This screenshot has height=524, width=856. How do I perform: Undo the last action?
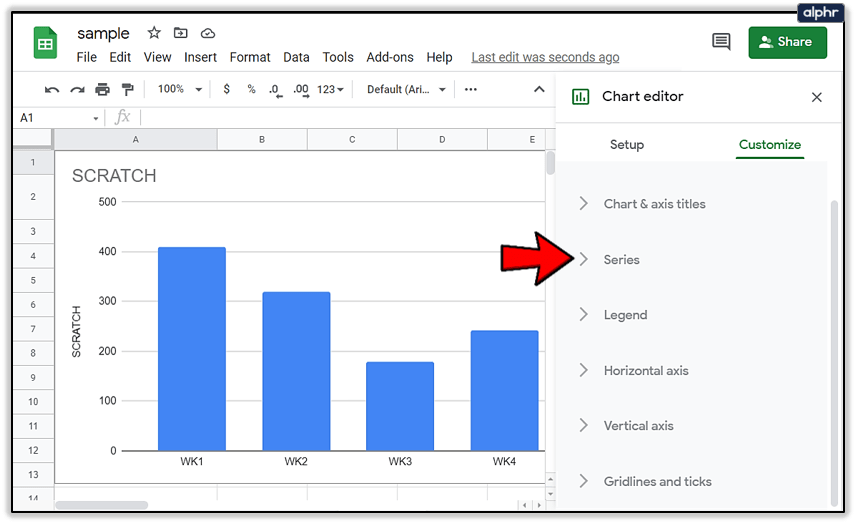coord(52,90)
